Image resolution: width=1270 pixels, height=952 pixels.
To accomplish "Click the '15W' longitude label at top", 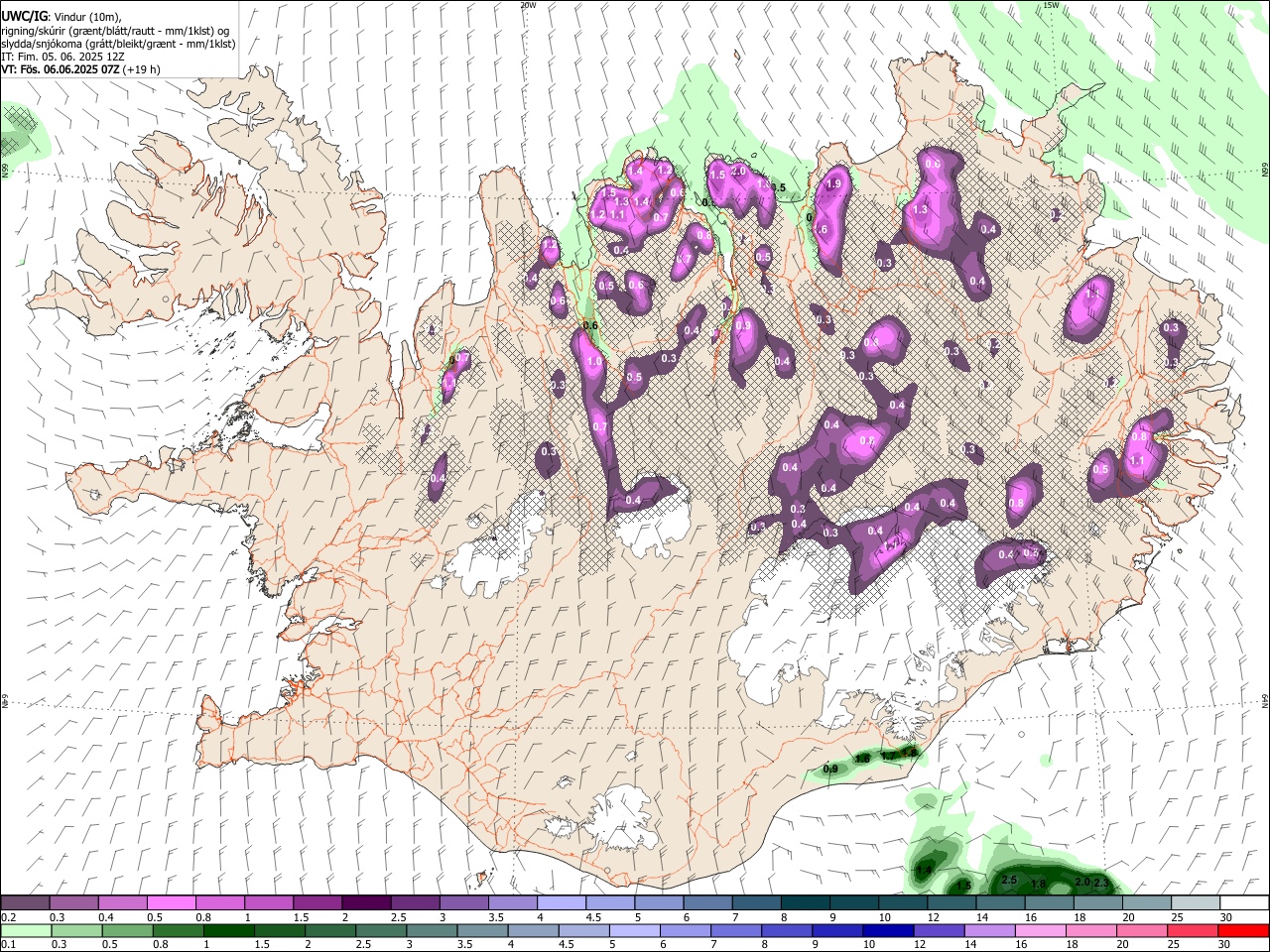I will click(1051, 5).
